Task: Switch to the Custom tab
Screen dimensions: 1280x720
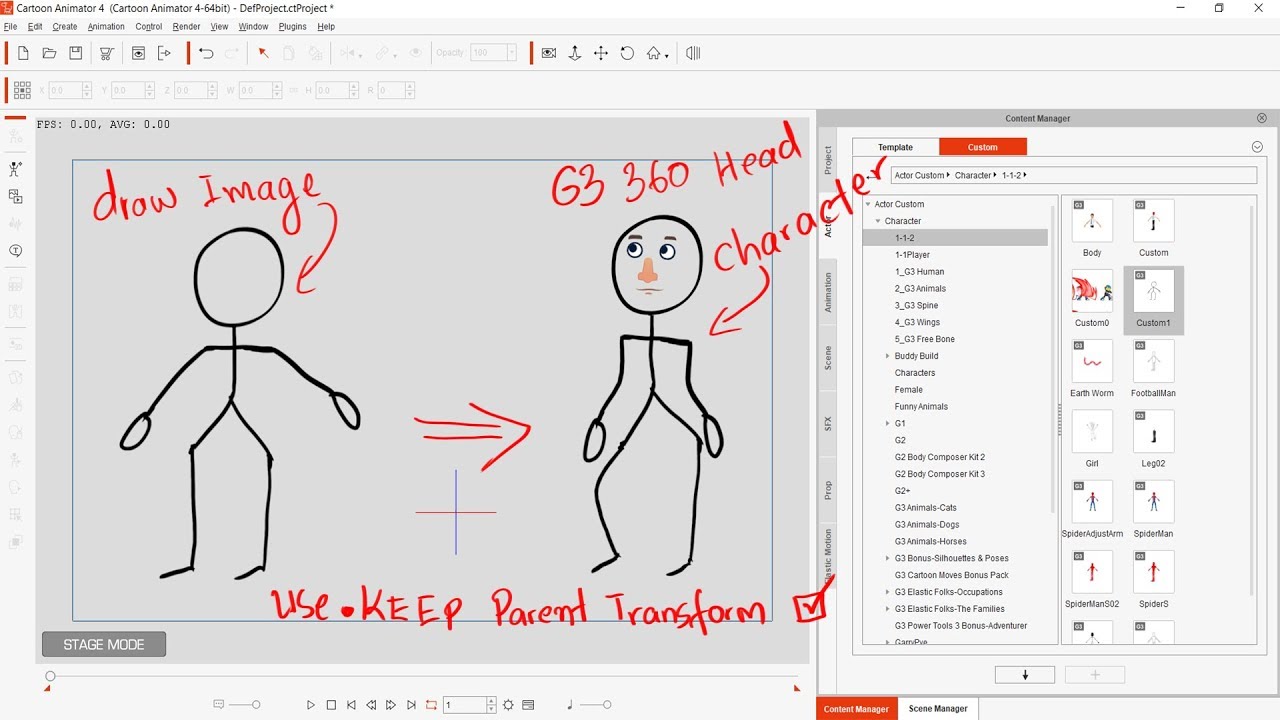Action: [983, 147]
